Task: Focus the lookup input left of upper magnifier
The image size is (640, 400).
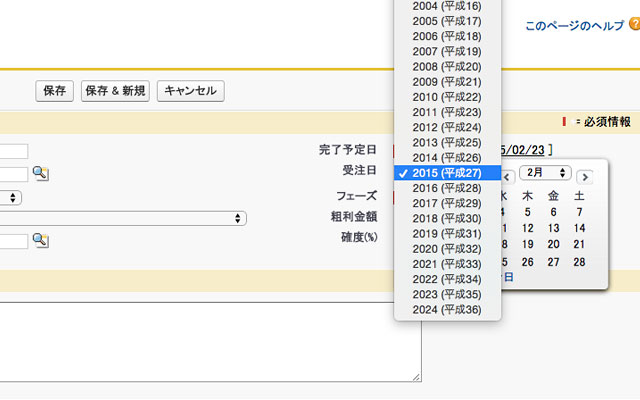Action: (x=14, y=174)
